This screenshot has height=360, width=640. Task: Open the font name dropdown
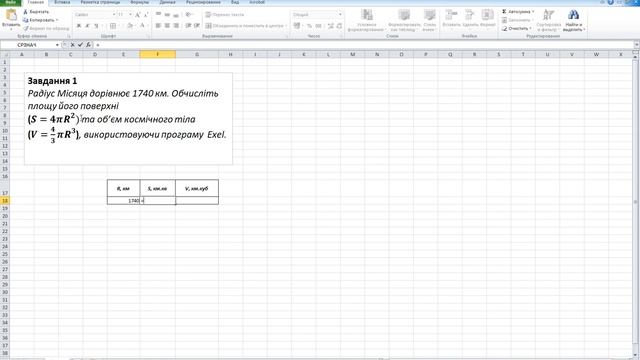(x=114, y=15)
